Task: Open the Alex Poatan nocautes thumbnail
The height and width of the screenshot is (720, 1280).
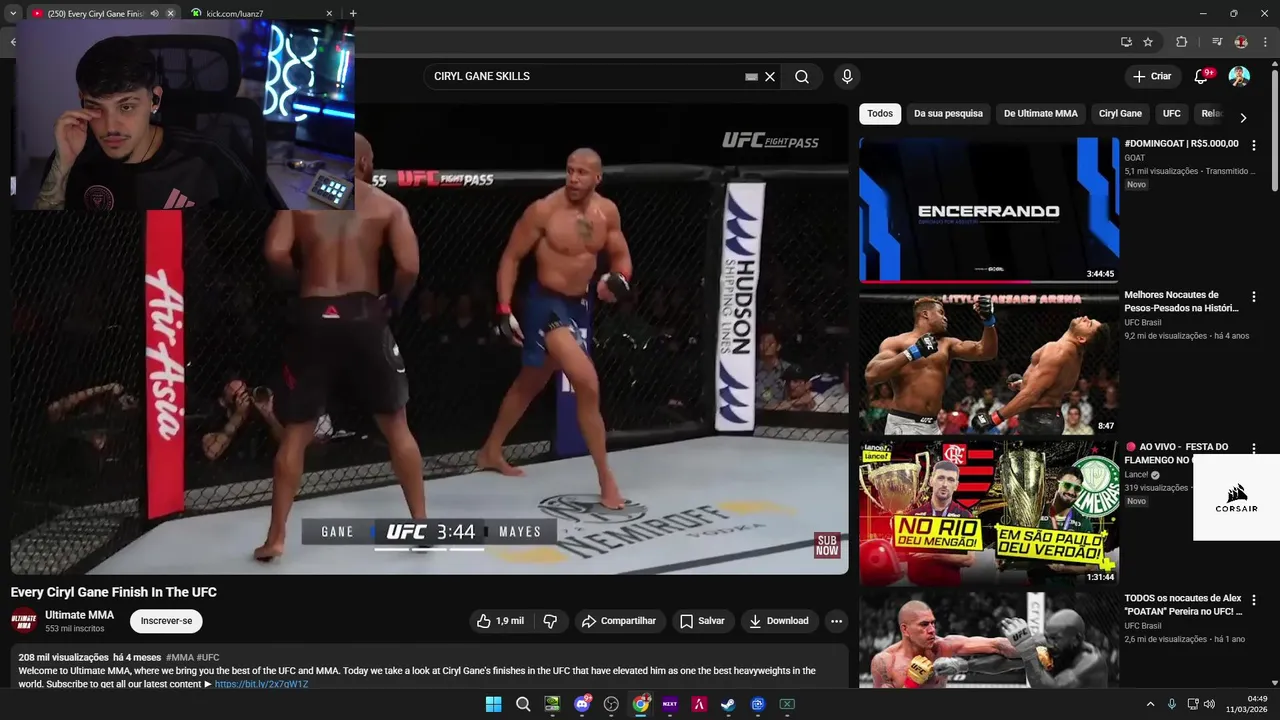Action: pos(989,640)
